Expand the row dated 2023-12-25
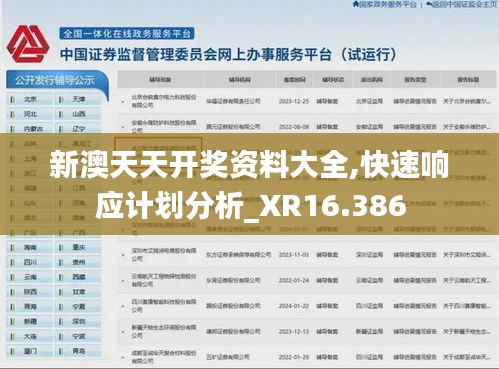Image resolution: width=499 pixels, height=369 pixels. (x=123, y=101)
